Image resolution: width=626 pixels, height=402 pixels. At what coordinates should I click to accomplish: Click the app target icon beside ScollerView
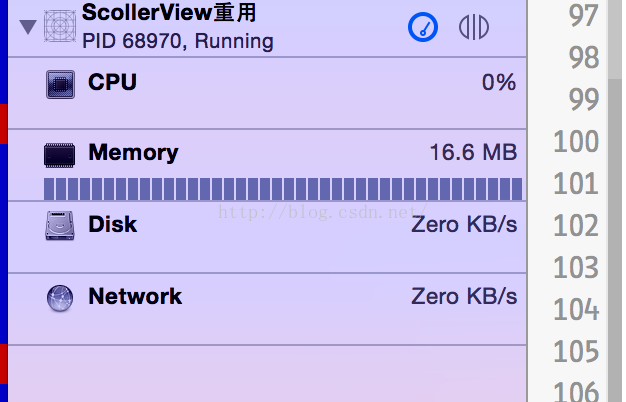pyautogui.click(x=60, y=26)
